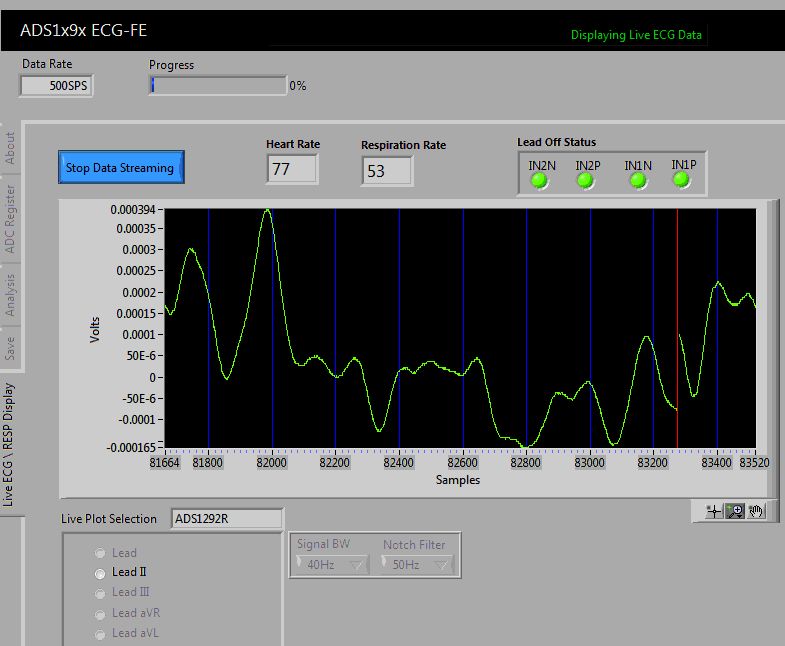Viewport: 785px width, 646px height.
Task: Select the Lead III radio option
Action: [x=100, y=593]
